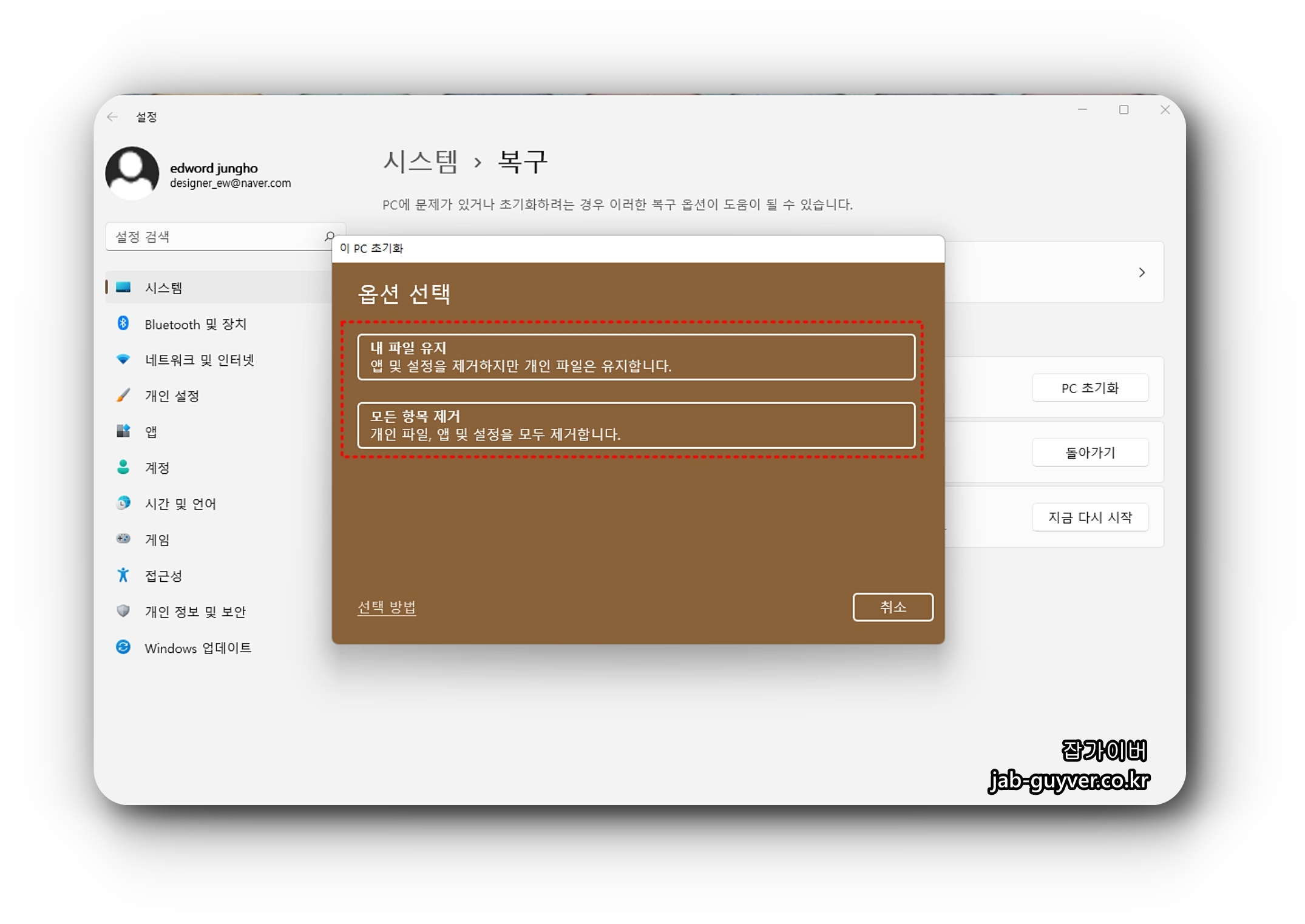Click the Gaming controller icon

click(123, 539)
